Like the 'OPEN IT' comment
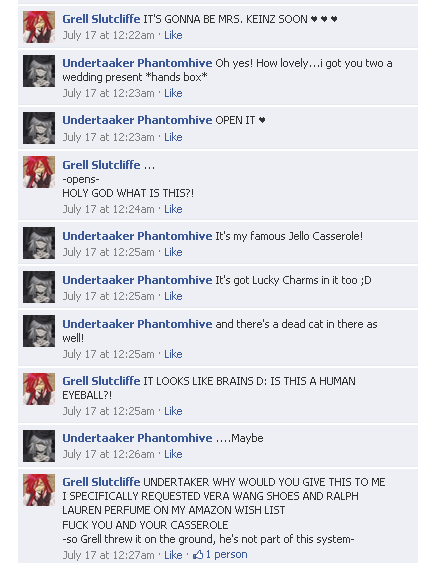Image resolution: width=441 pixels, height=563 pixels. click(173, 137)
